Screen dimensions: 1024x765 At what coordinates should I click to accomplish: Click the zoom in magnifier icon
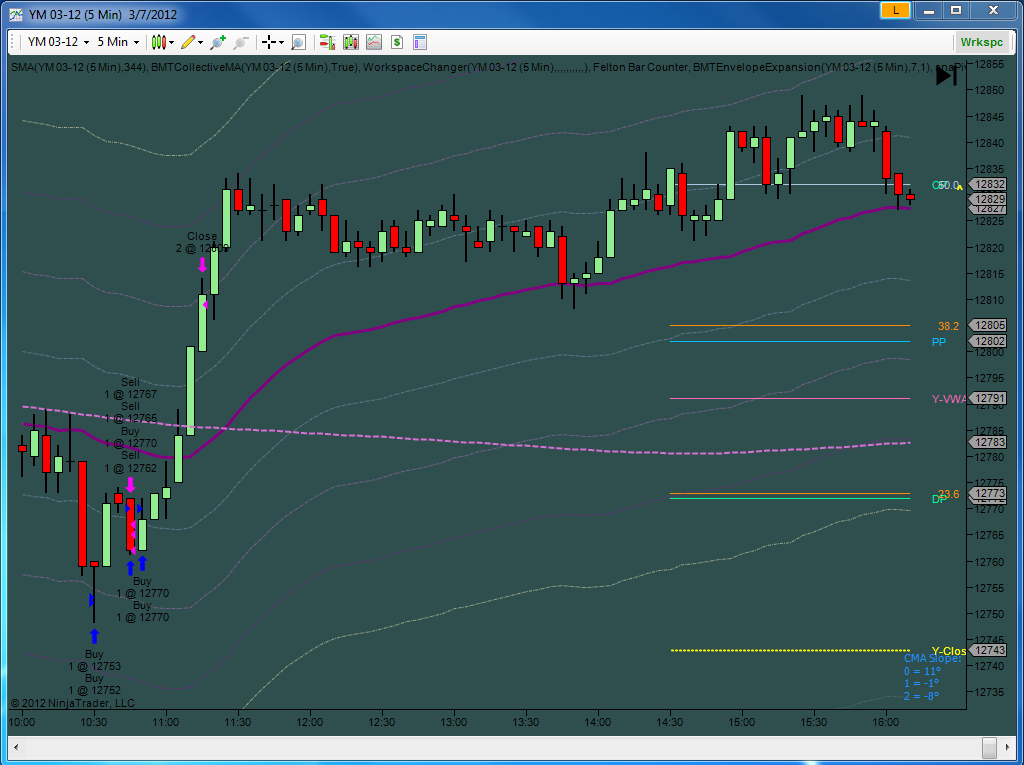coord(218,42)
